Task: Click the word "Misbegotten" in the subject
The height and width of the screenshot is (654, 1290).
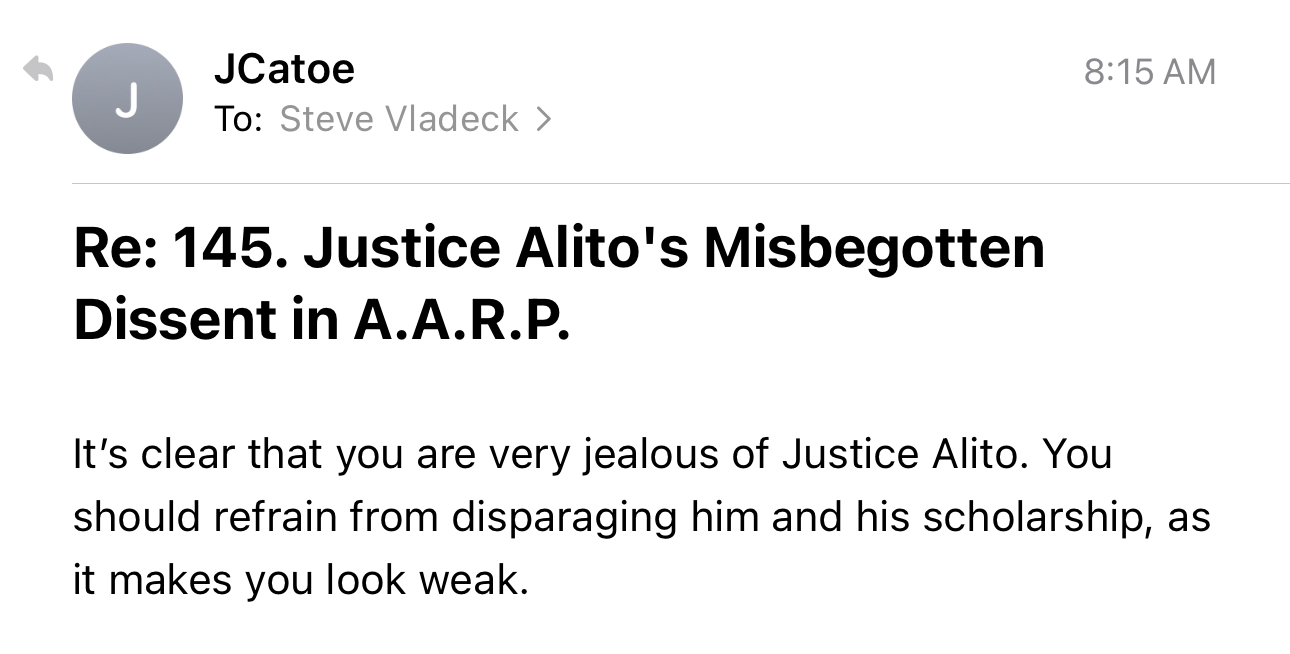Action: tap(873, 249)
